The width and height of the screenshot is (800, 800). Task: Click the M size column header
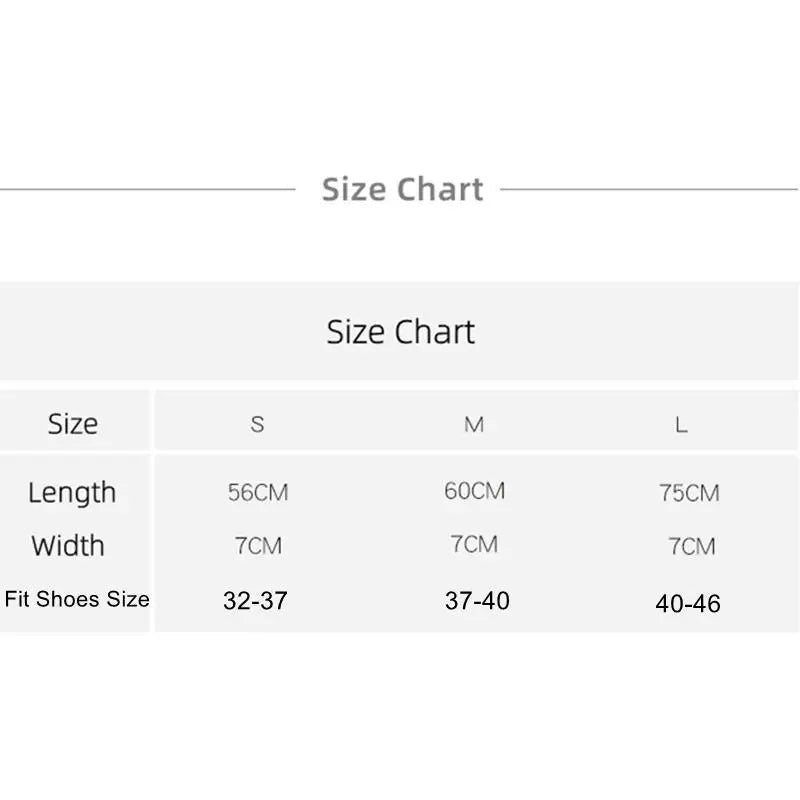point(474,424)
